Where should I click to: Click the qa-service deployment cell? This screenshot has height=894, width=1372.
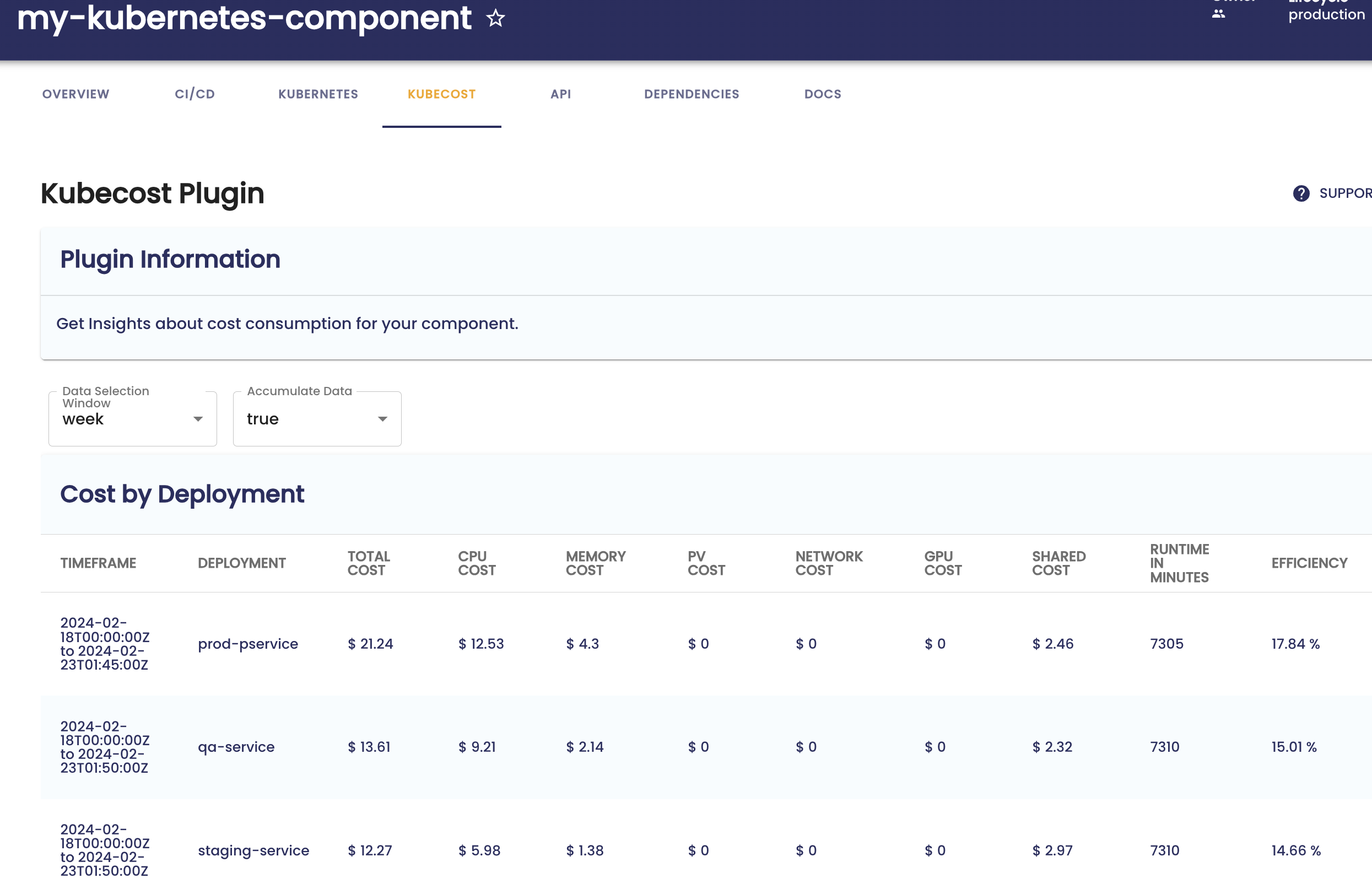click(236, 747)
